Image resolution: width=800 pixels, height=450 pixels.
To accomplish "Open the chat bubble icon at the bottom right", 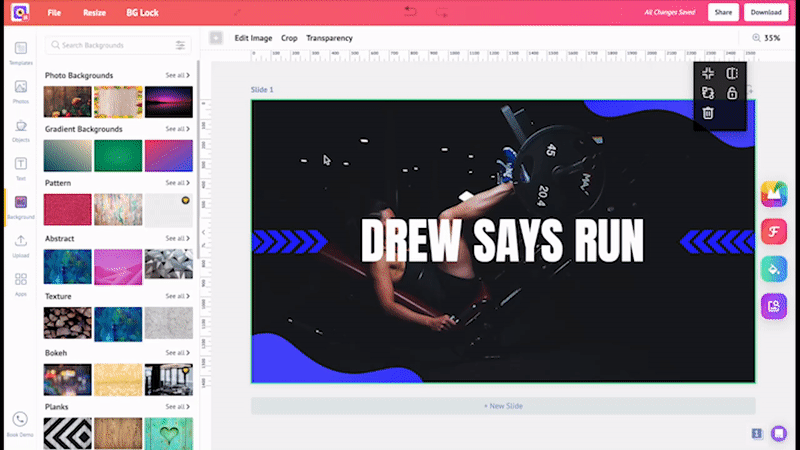I will (779, 433).
